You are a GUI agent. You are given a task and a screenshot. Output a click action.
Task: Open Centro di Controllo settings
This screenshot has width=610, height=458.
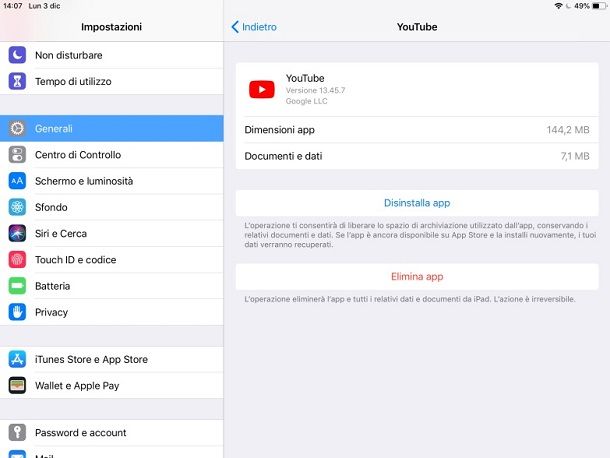click(x=112, y=154)
